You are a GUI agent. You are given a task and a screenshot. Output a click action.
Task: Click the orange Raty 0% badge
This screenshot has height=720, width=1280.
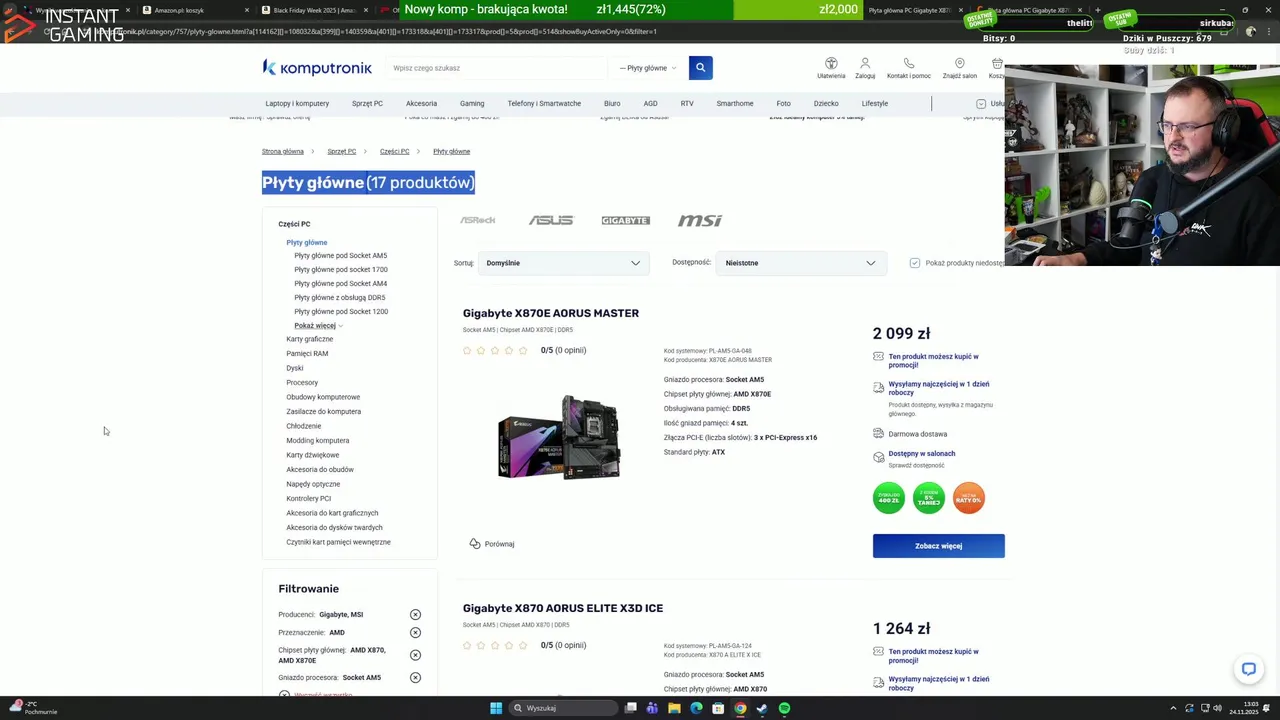tap(968, 498)
